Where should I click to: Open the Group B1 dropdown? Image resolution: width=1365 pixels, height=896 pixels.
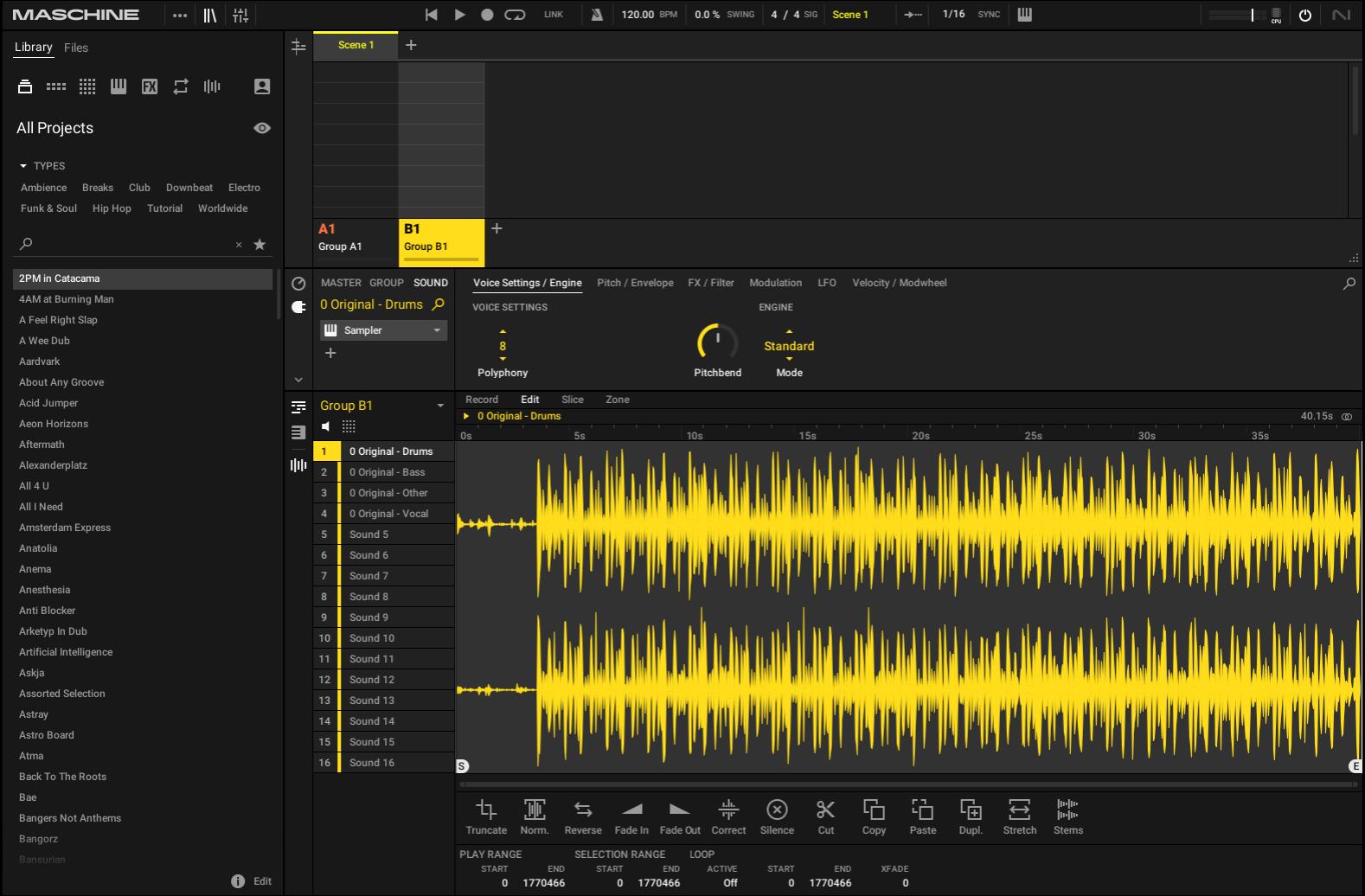pyautogui.click(x=440, y=406)
